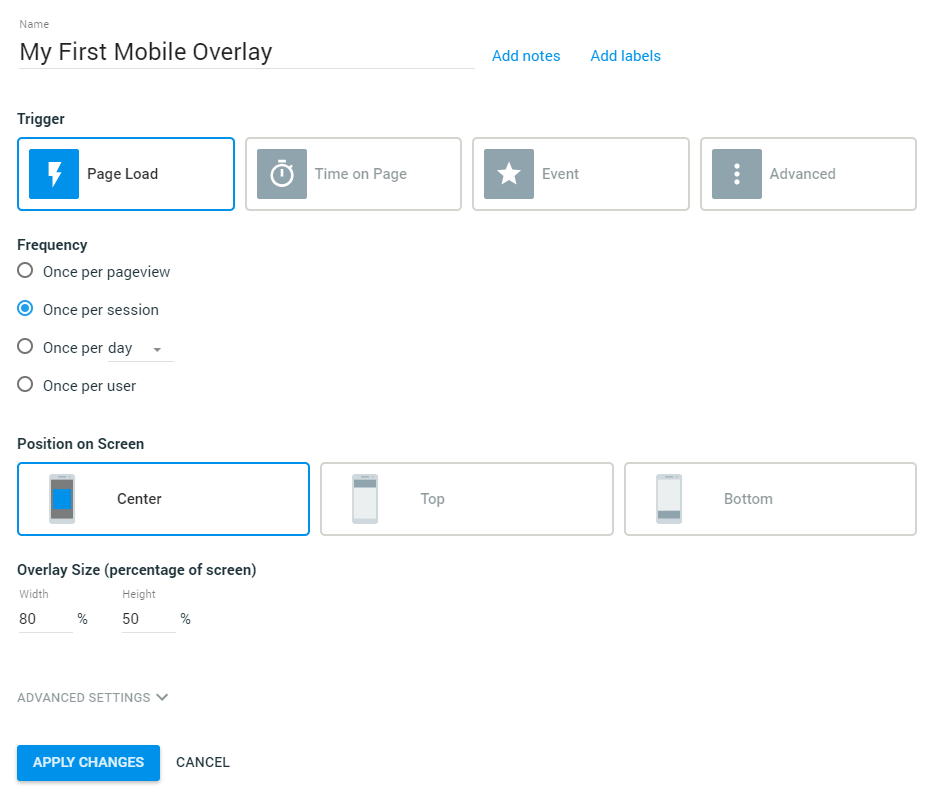934x792 pixels.
Task: Click the Add labels link
Action: point(625,56)
